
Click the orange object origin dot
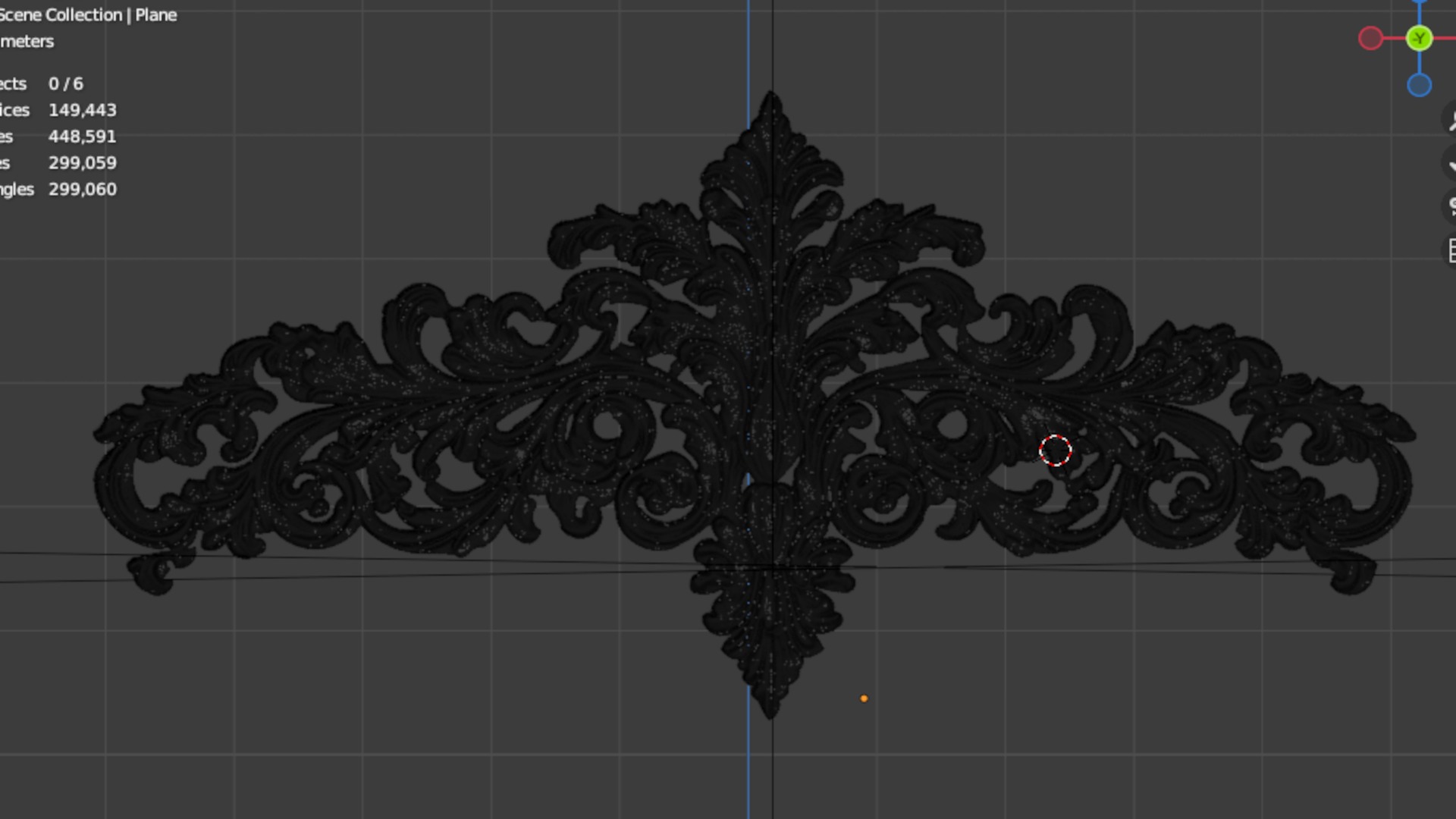click(x=864, y=698)
